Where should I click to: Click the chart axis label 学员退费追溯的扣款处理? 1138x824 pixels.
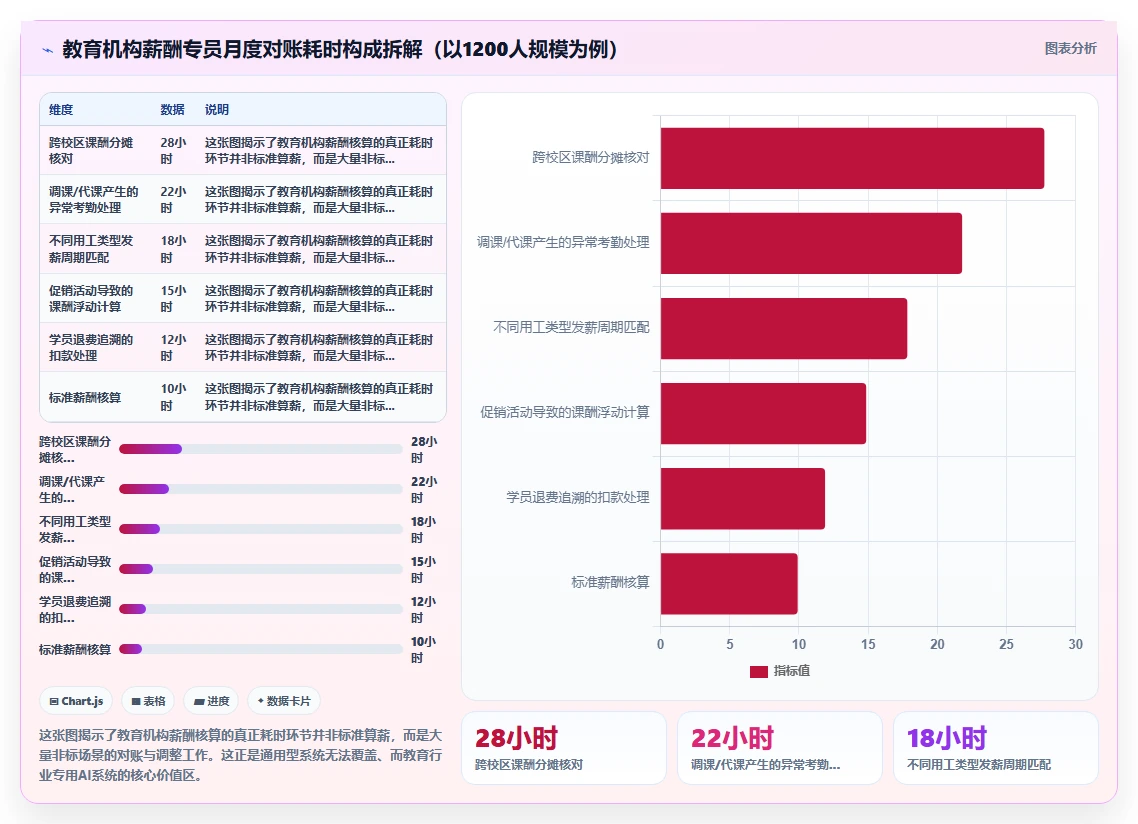point(578,497)
